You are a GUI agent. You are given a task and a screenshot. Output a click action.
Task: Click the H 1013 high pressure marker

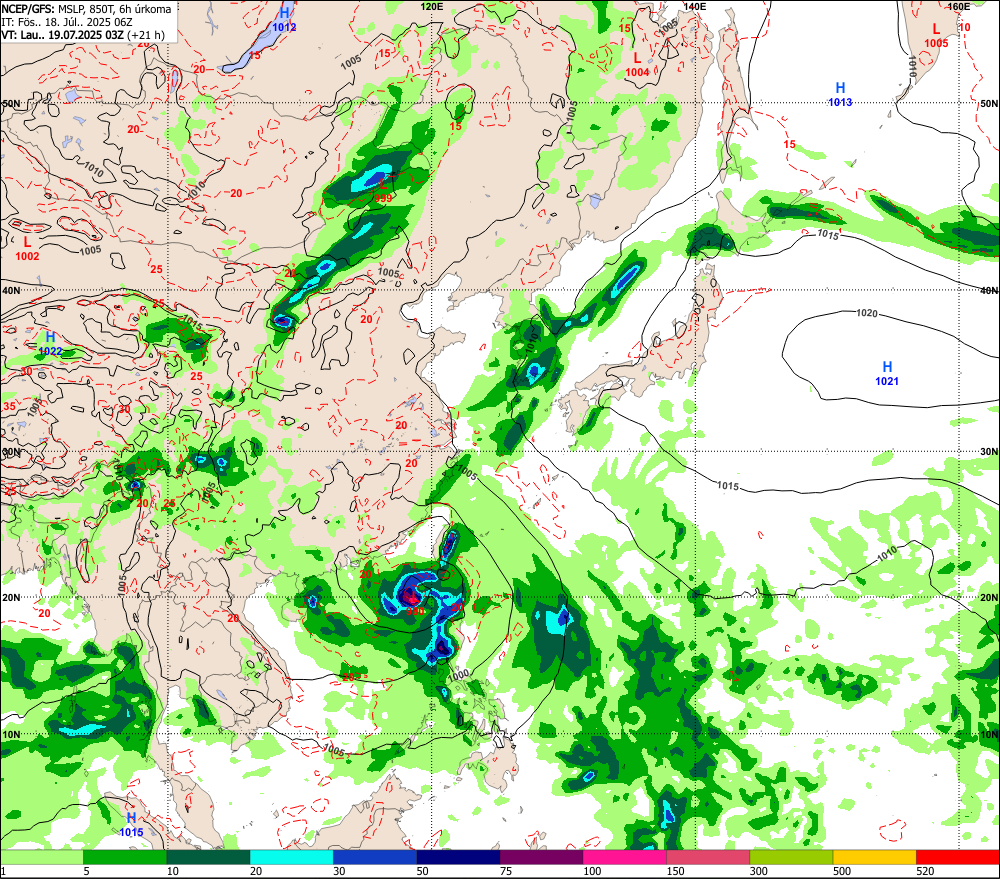841,94
